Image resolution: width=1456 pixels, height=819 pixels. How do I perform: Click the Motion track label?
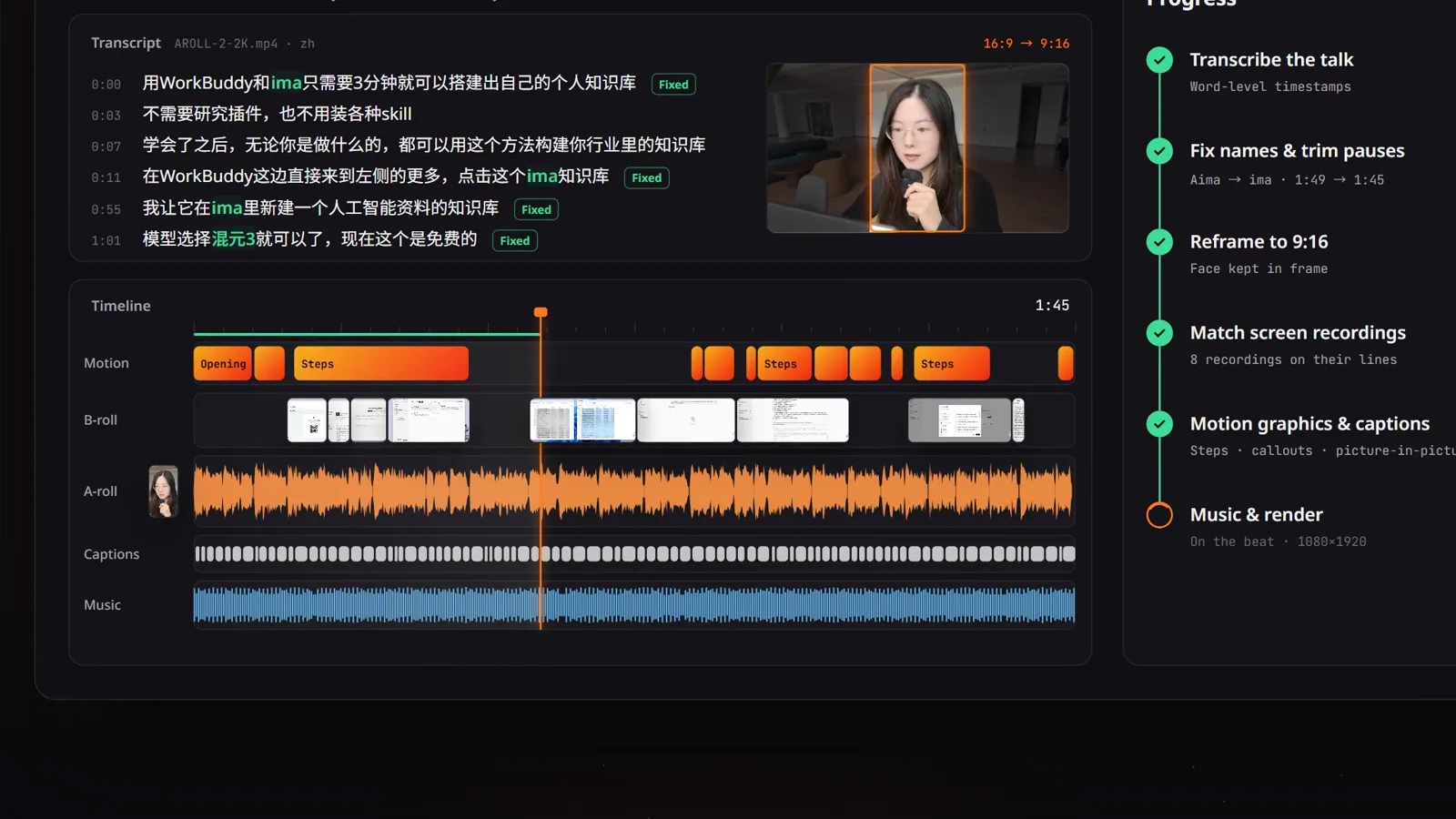[x=106, y=363]
